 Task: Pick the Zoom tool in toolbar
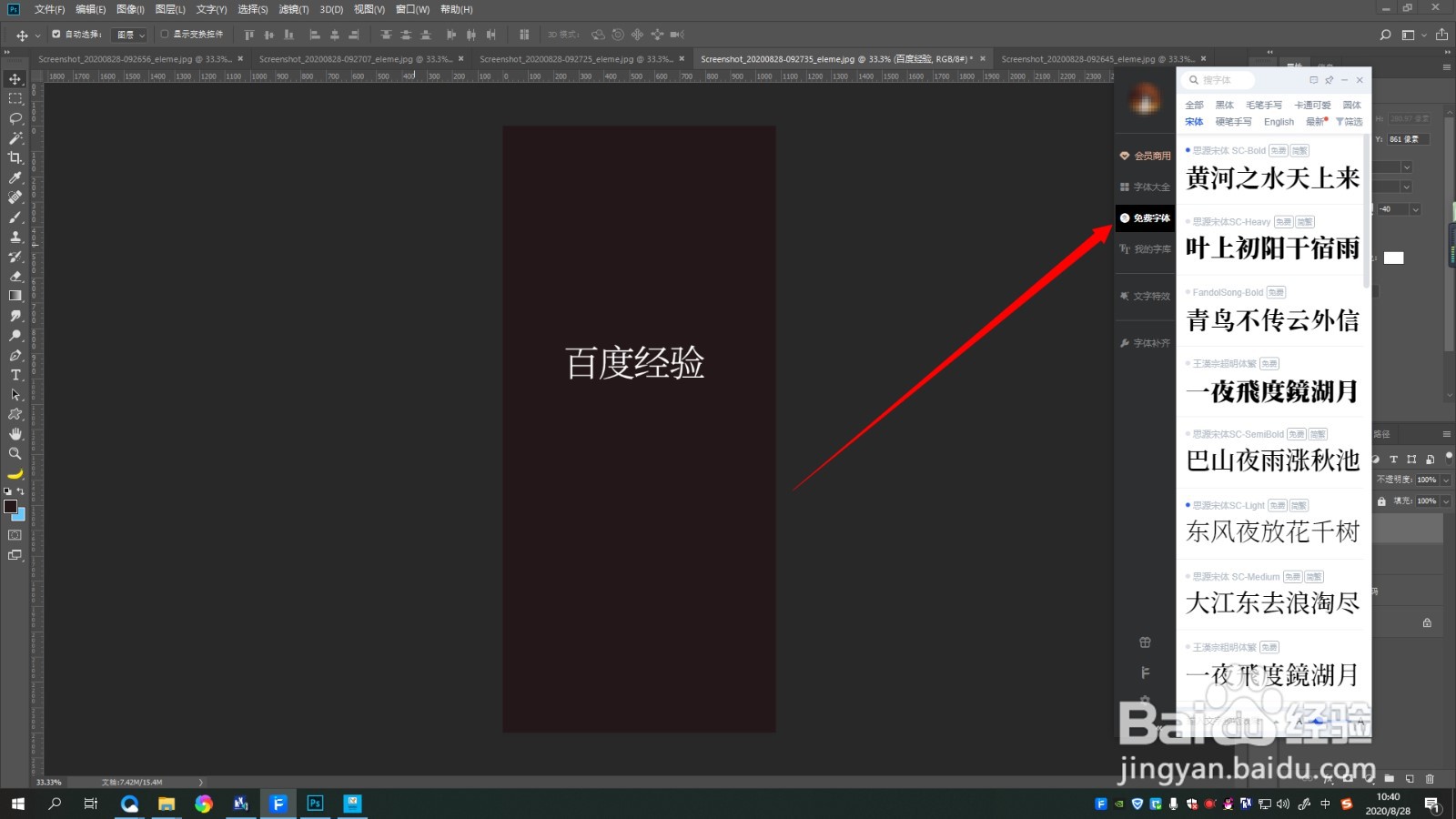(x=15, y=453)
